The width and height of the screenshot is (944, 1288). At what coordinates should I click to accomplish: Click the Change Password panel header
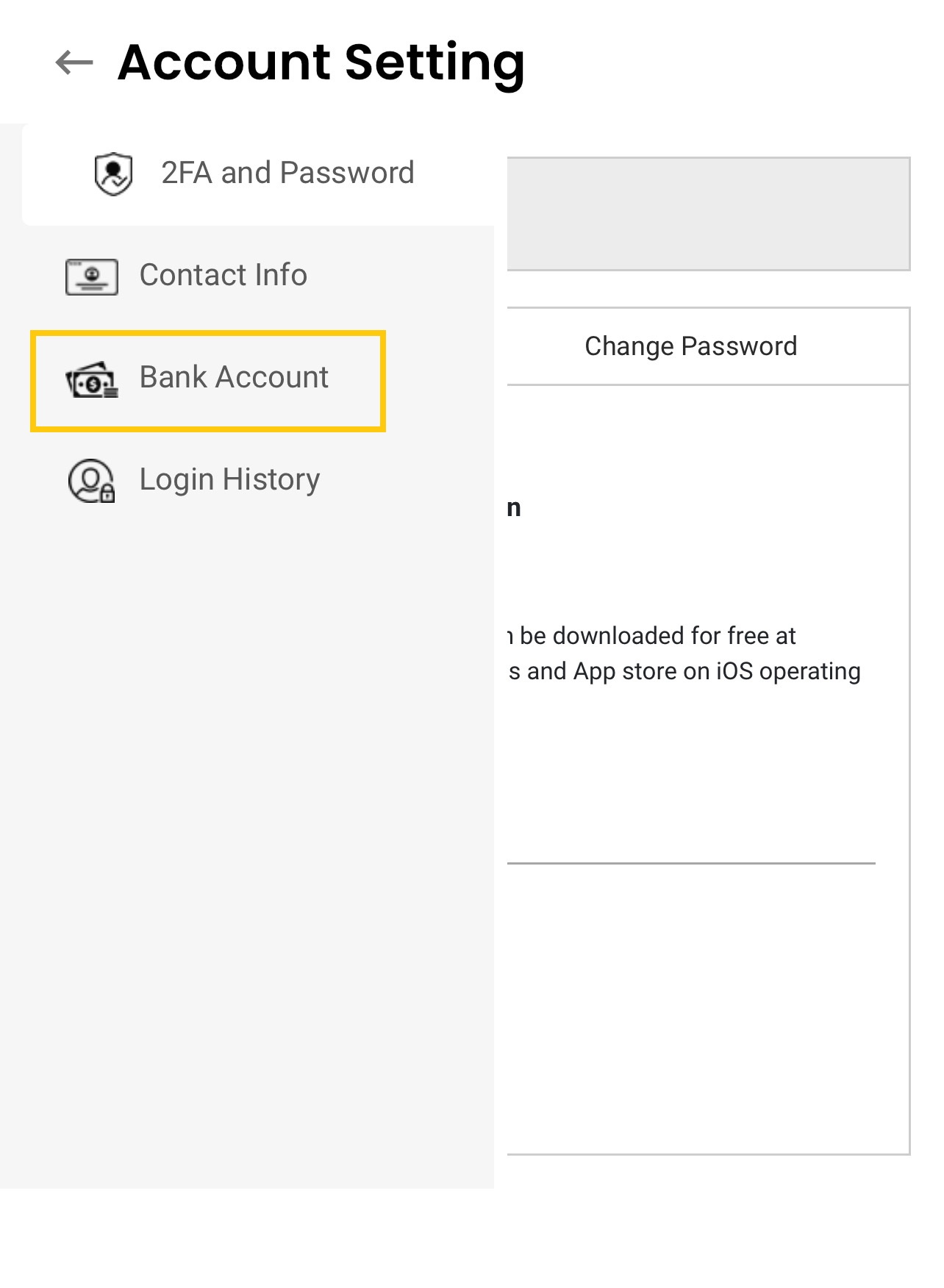690,346
